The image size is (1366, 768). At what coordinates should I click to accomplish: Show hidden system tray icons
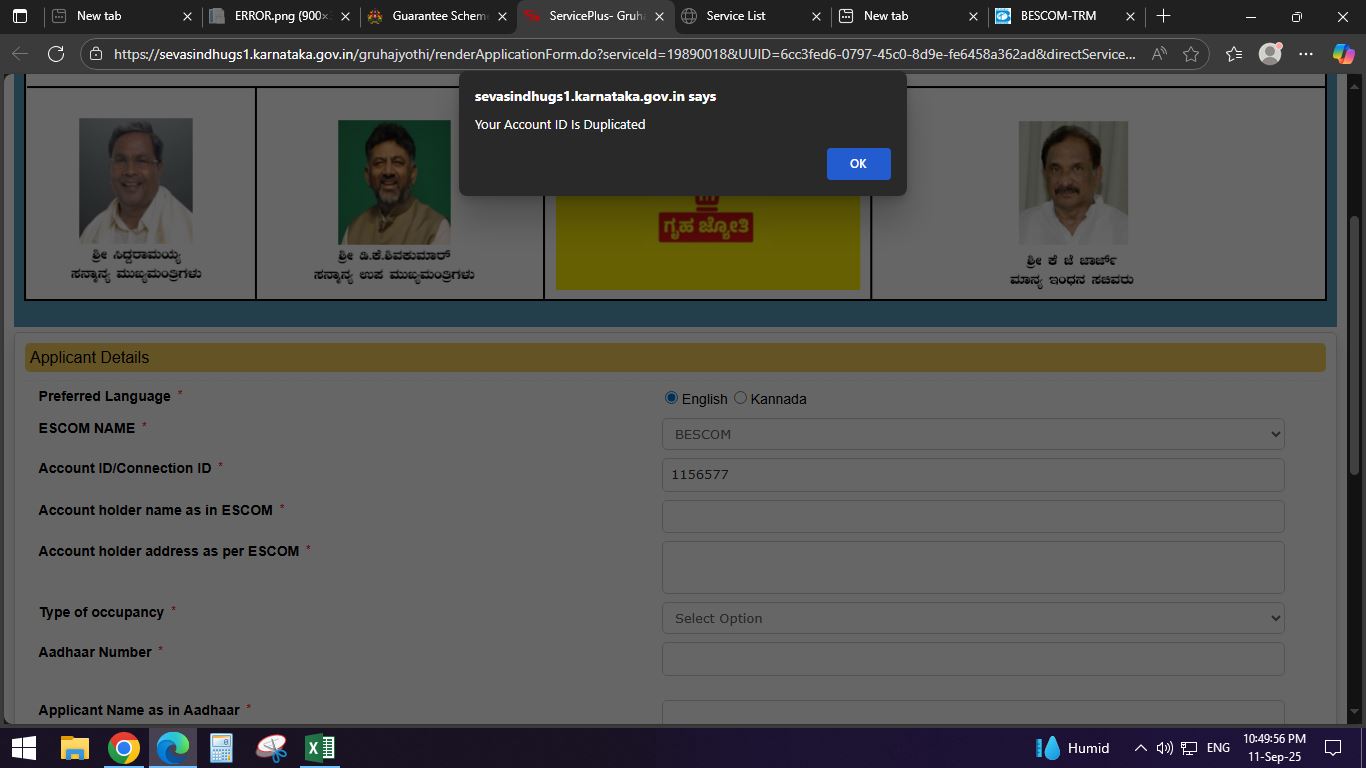pyautogui.click(x=1140, y=748)
